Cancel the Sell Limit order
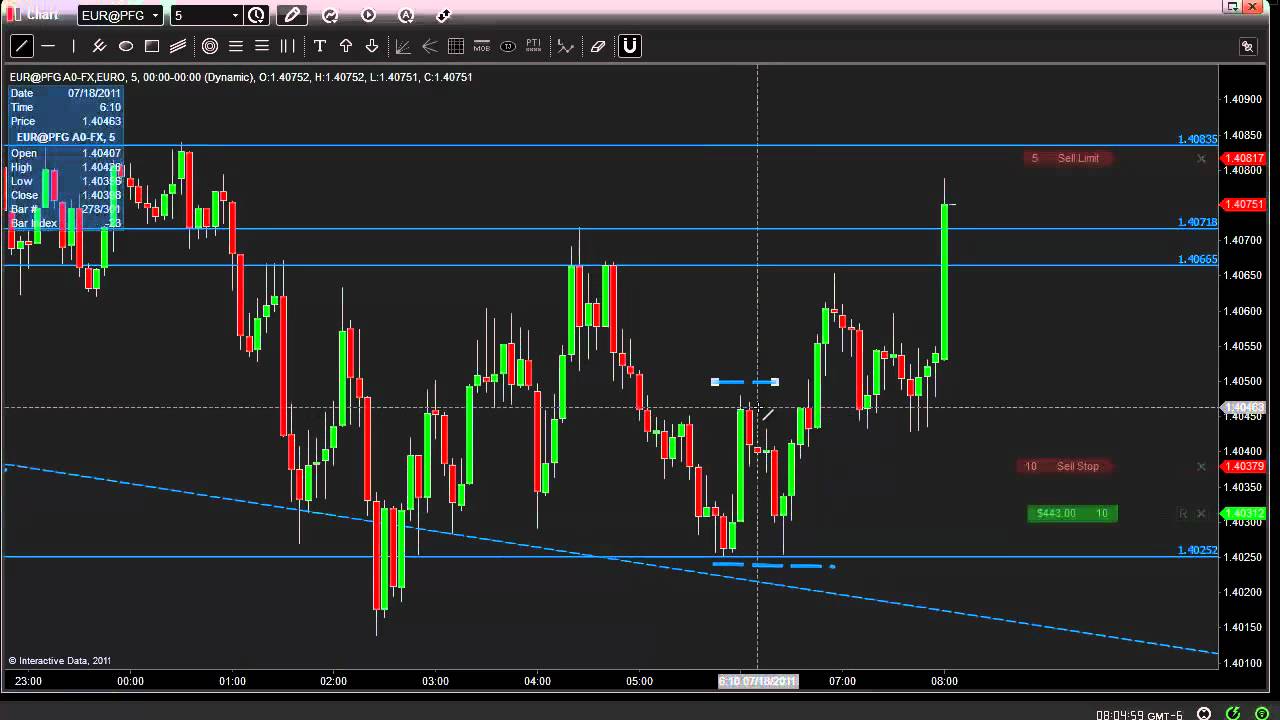This screenshot has height=720, width=1280. coord(1201,158)
